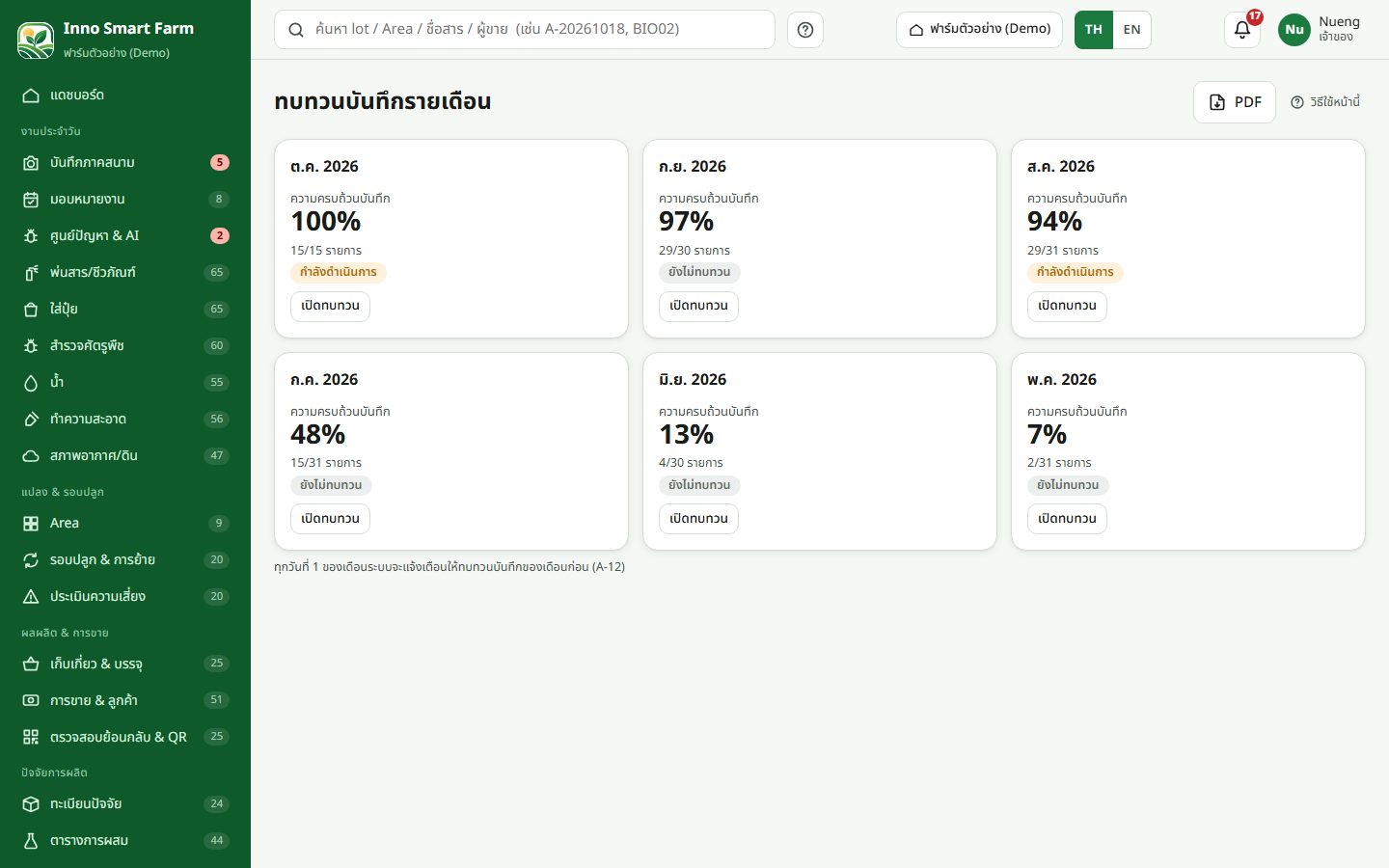Screen dimensions: 1389x868
Task: Click the eraser icon for ทำความสะอาด
Action: pos(31,420)
